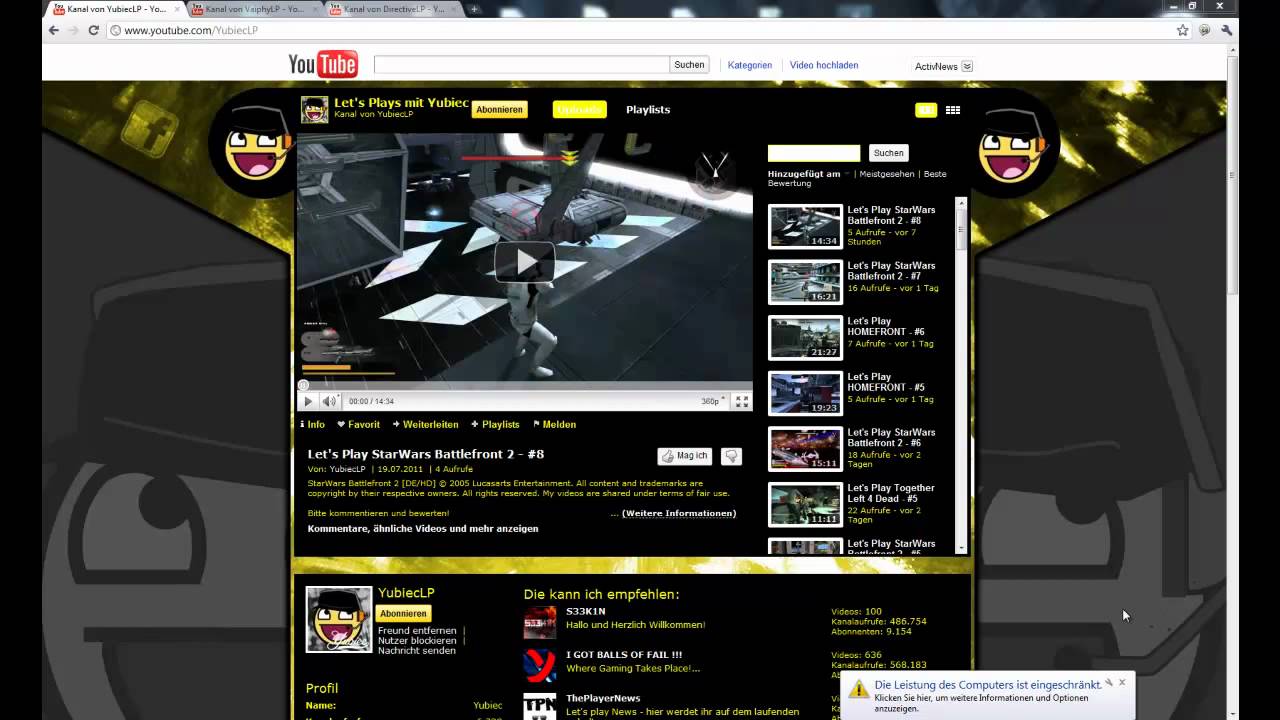Open ThePlayerNews channel link

603,698
